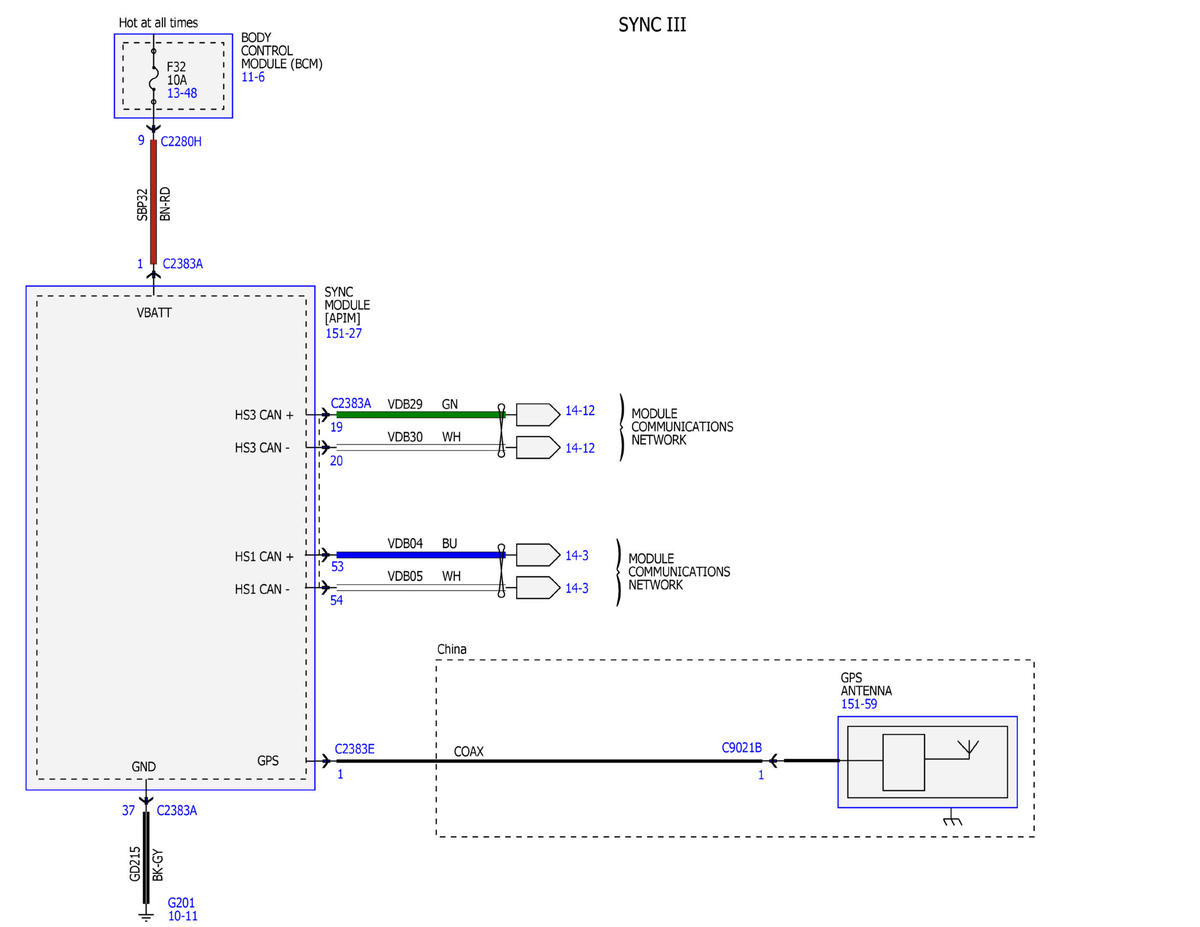Click the off-page arrow for VDB05 WH wire

tap(538, 587)
